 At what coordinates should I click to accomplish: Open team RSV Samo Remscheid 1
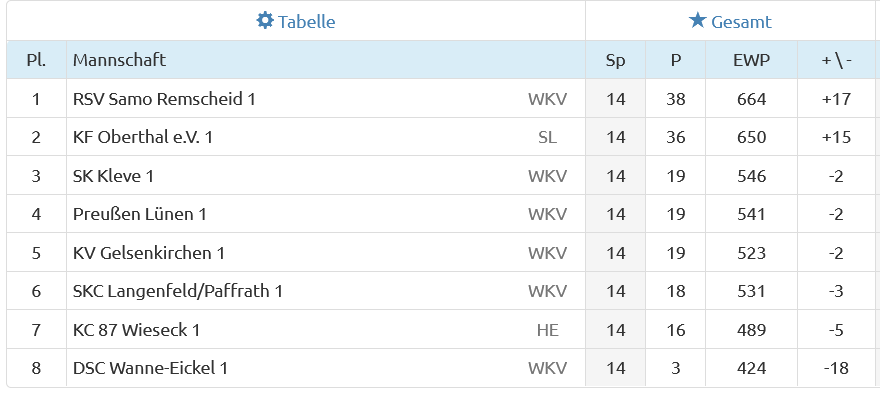(x=165, y=99)
